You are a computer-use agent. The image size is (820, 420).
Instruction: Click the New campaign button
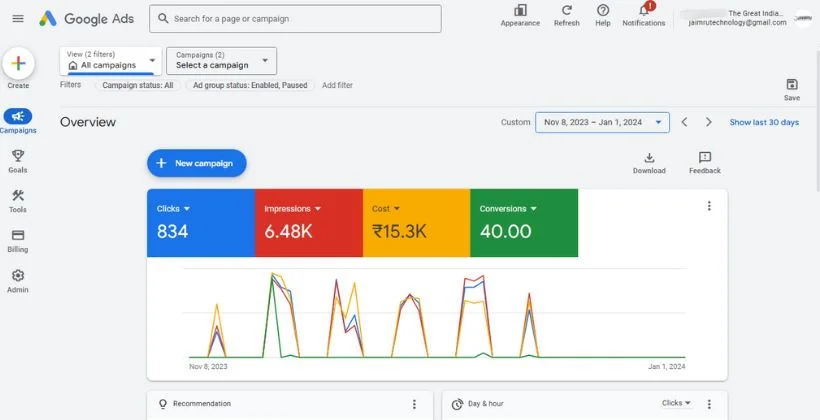click(196, 163)
